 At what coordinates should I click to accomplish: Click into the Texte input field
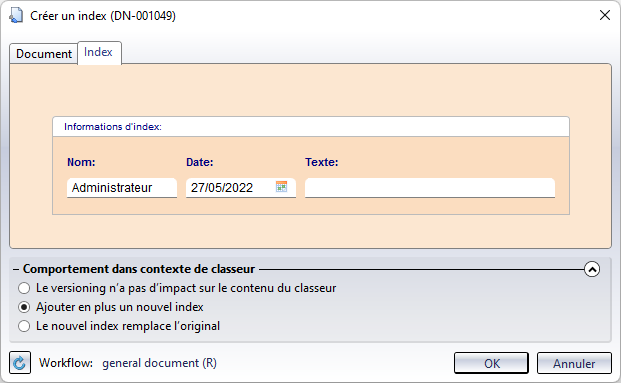[430, 188]
